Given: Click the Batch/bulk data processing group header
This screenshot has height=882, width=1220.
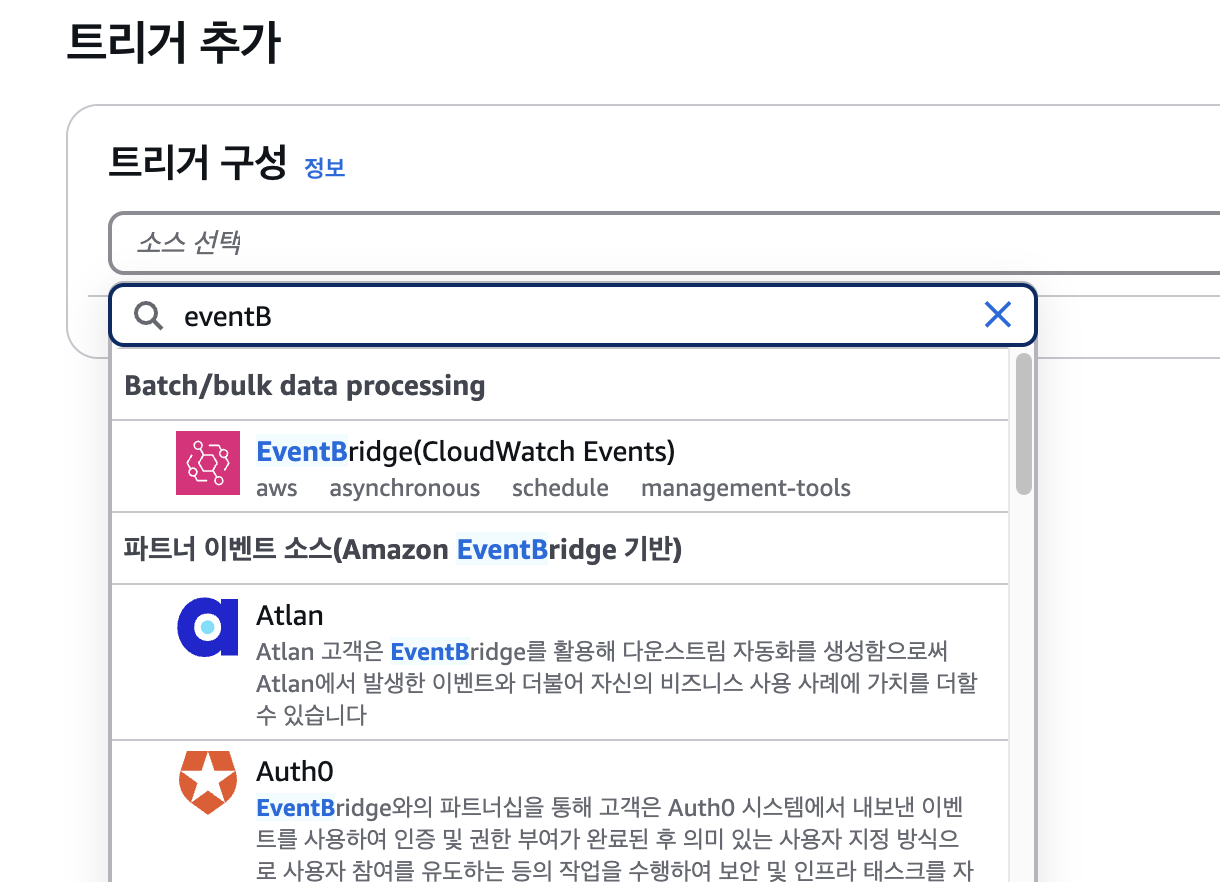Looking at the screenshot, I should [559, 386].
